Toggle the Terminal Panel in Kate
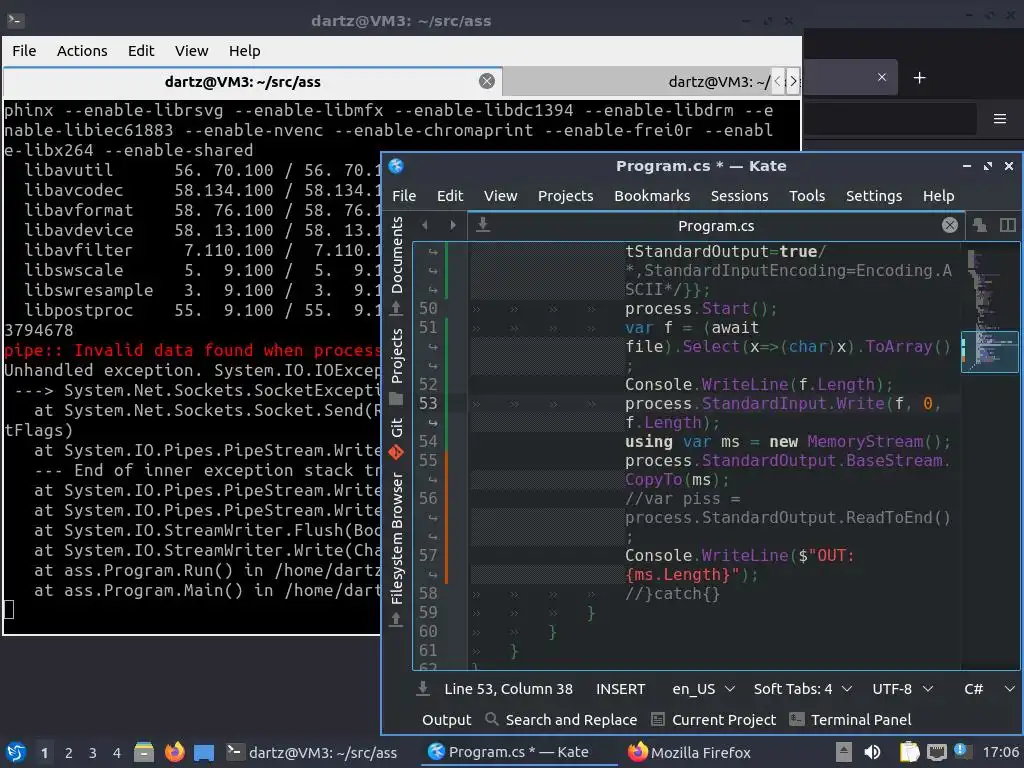This screenshot has height=768, width=1024. [851, 720]
